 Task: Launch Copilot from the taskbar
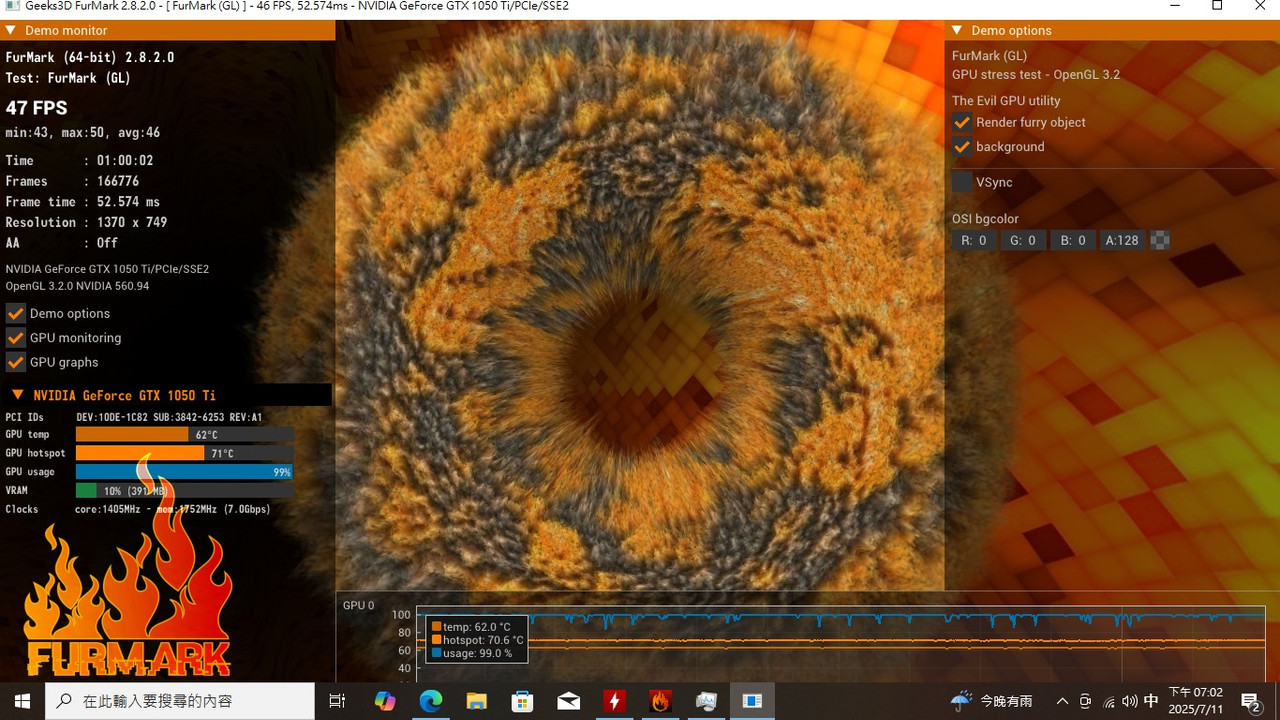click(x=384, y=701)
